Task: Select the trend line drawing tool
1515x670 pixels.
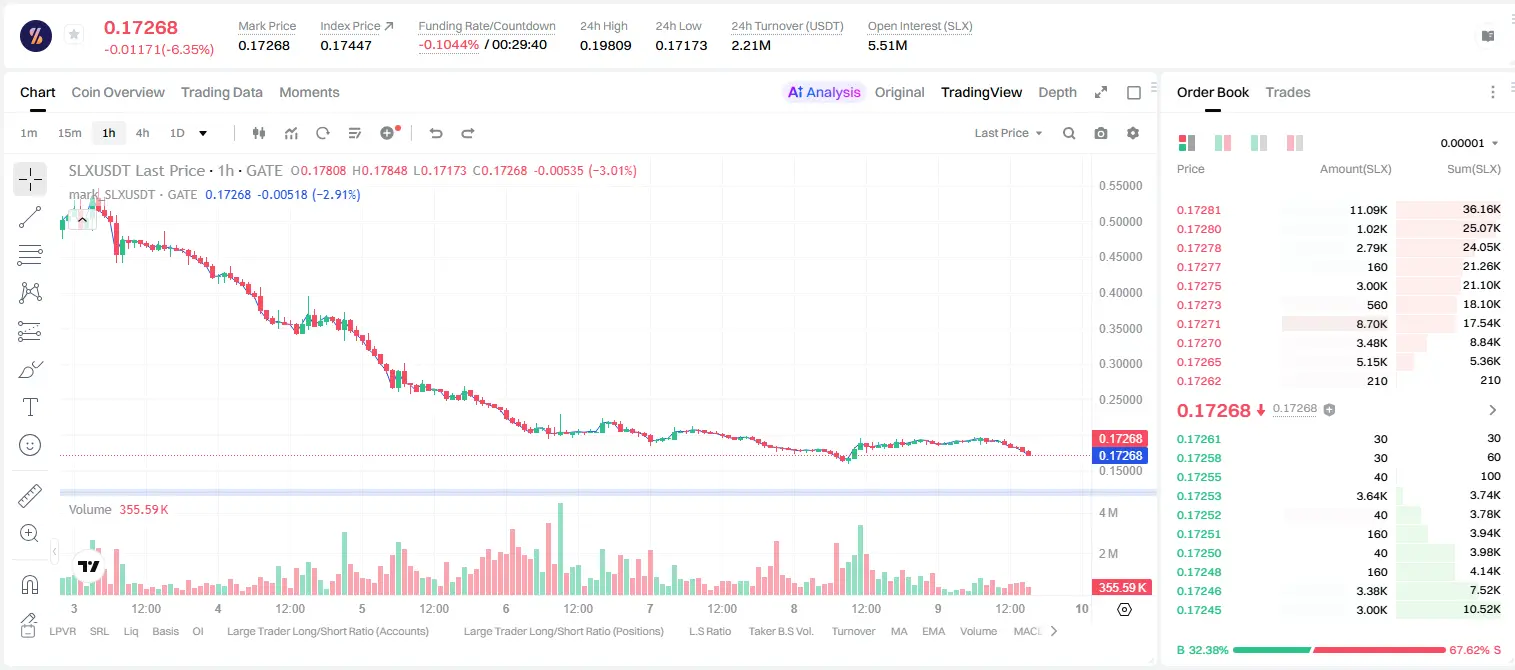Action: (30, 217)
